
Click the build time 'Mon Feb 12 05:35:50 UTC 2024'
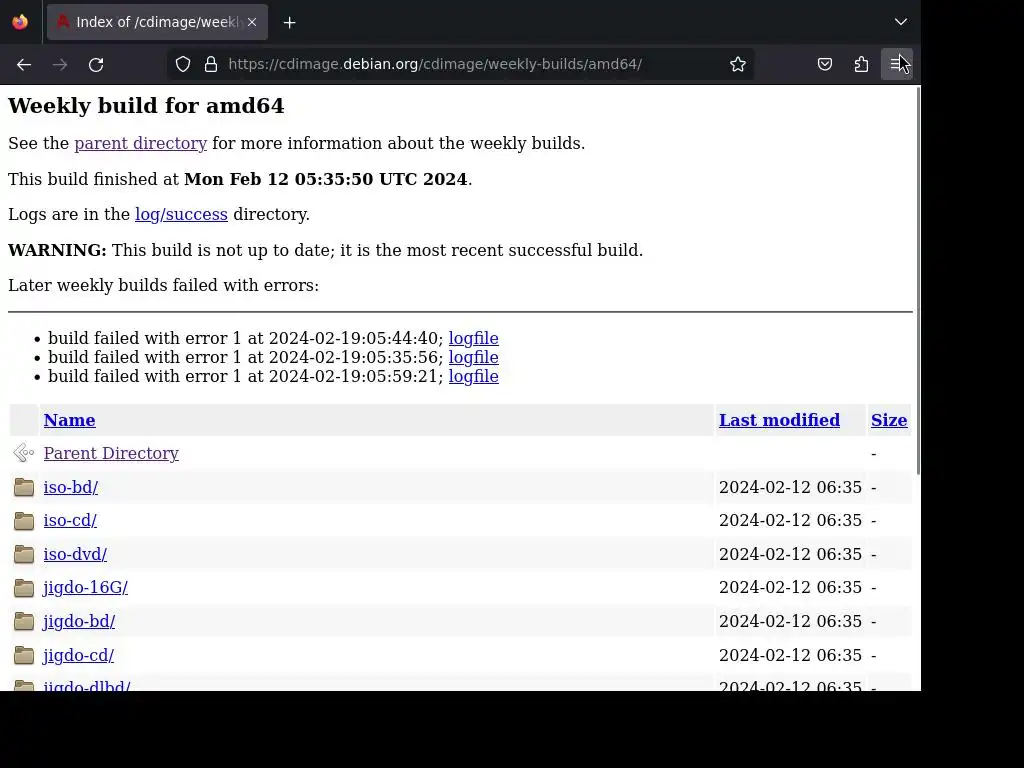326,179
